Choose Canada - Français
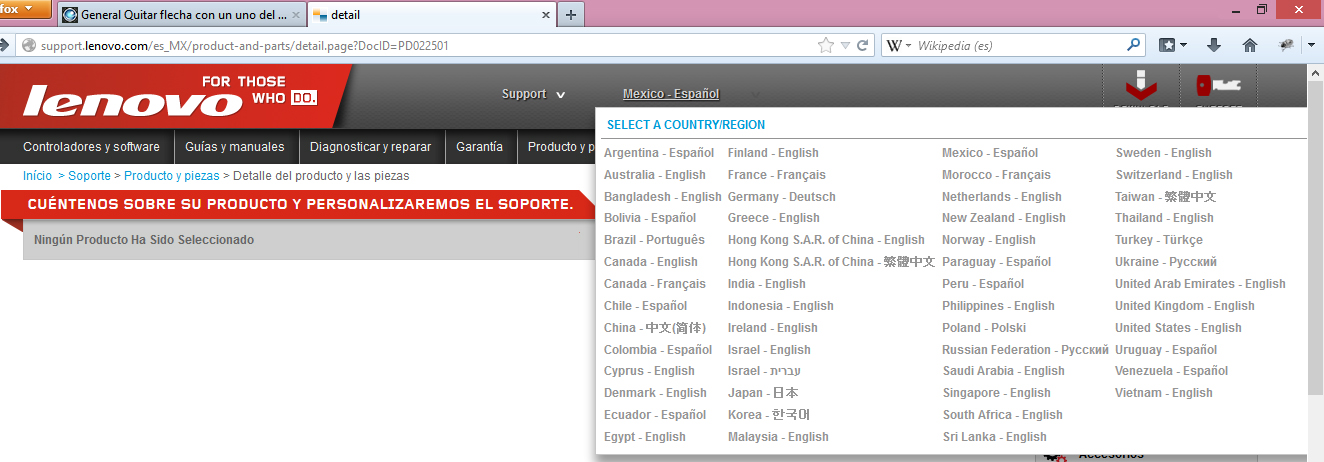The image size is (1324, 462). (655, 284)
